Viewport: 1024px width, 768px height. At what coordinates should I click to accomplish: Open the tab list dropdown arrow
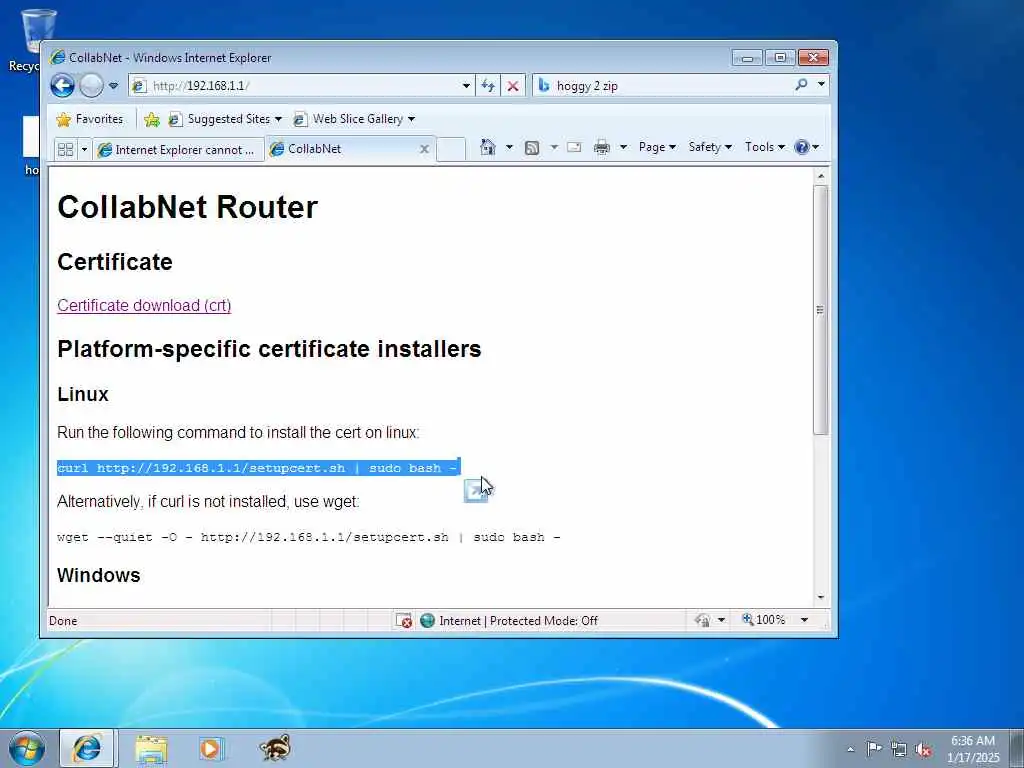pos(84,150)
